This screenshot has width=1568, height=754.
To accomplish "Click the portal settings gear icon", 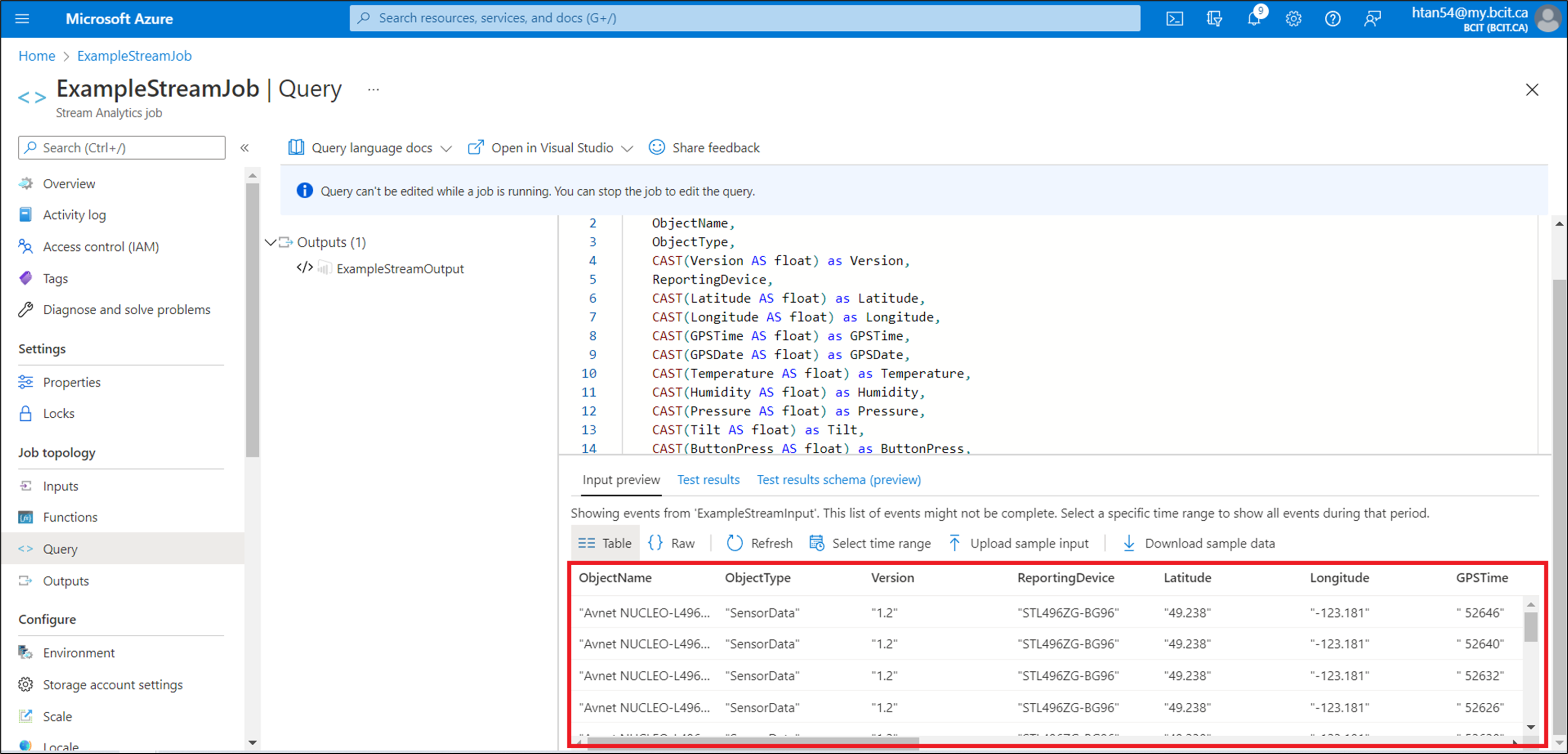I will pos(1293,19).
